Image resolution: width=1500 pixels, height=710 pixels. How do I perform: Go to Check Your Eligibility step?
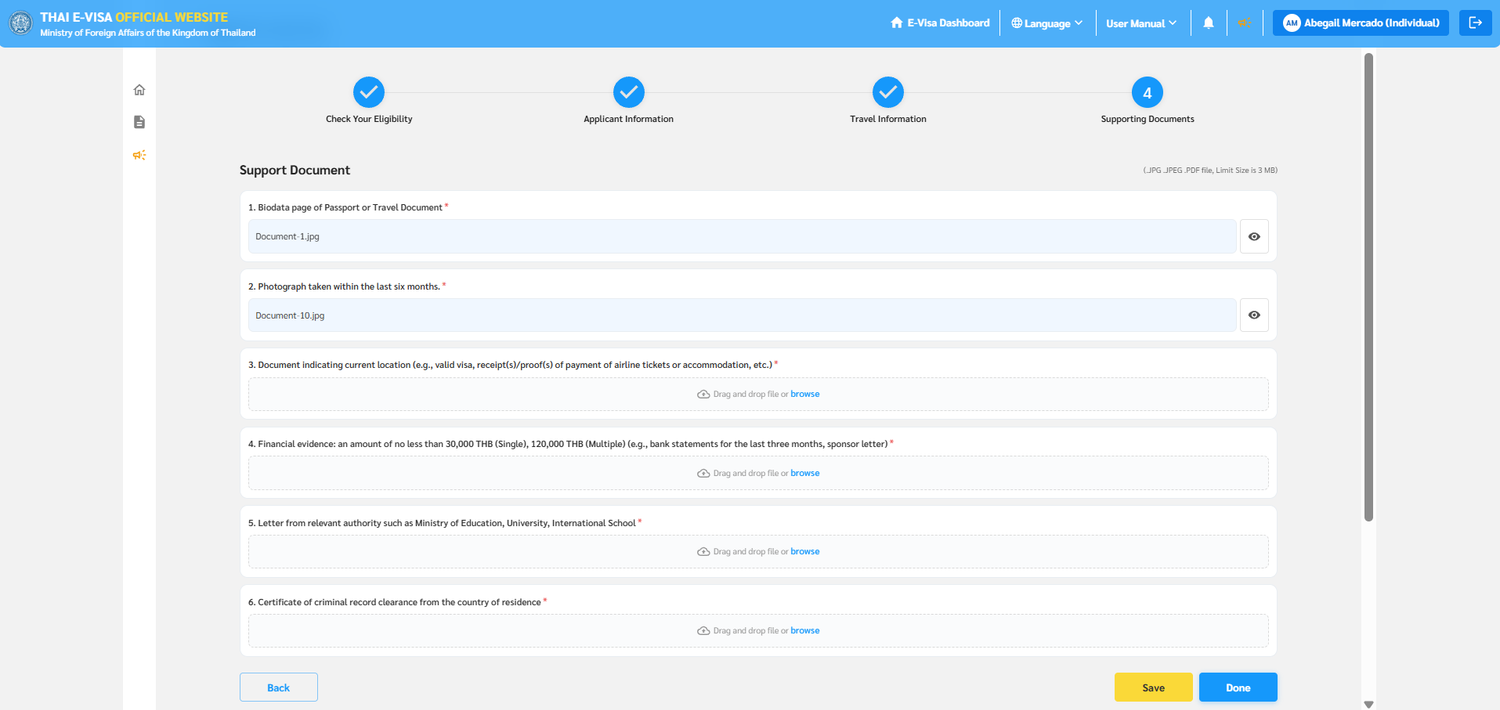click(369, 93)
